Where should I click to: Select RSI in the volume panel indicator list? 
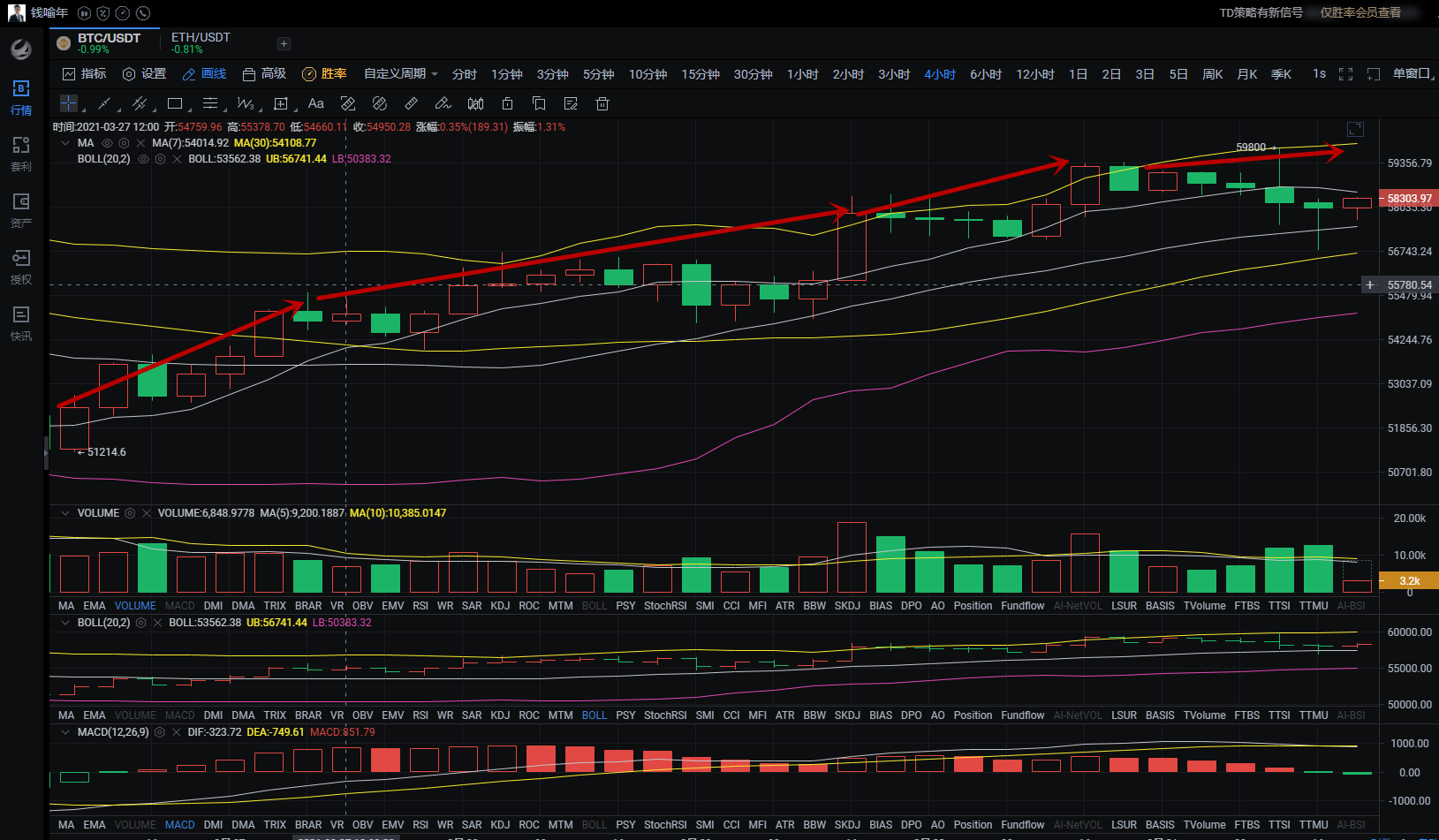[420, 606]
